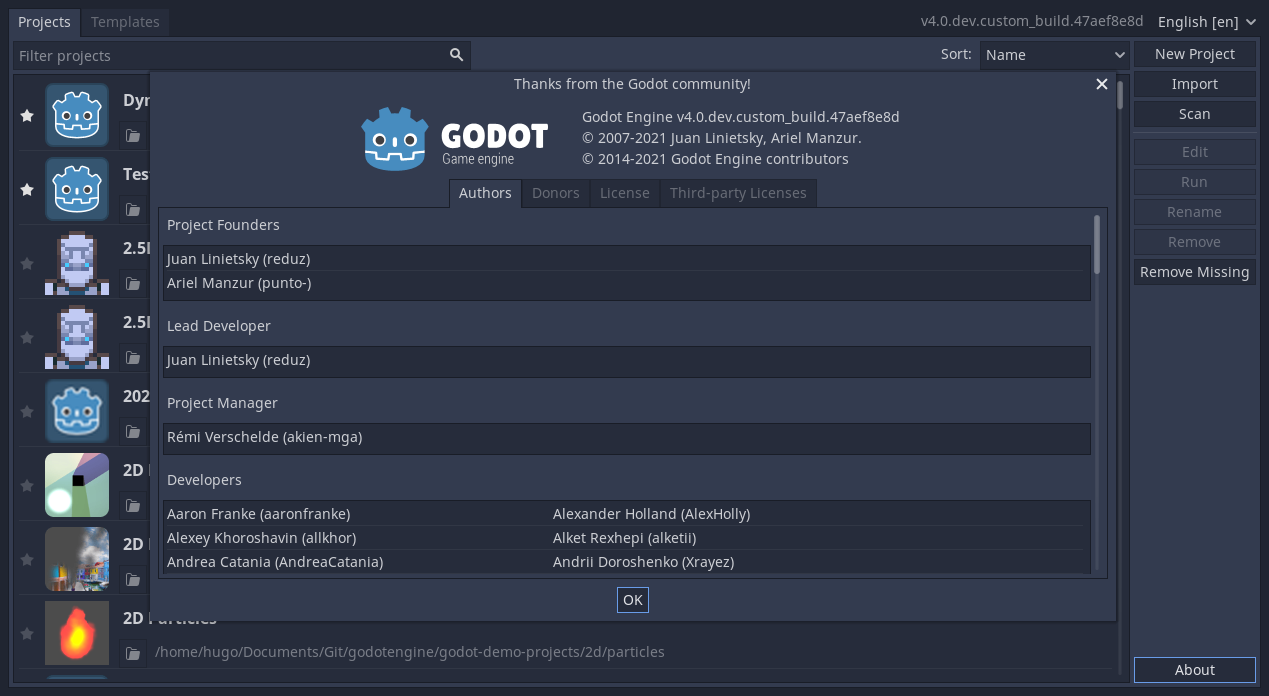Switch to the Projects tab
This screenshot has width=1269, height=696.
click(x=44, y=21)
